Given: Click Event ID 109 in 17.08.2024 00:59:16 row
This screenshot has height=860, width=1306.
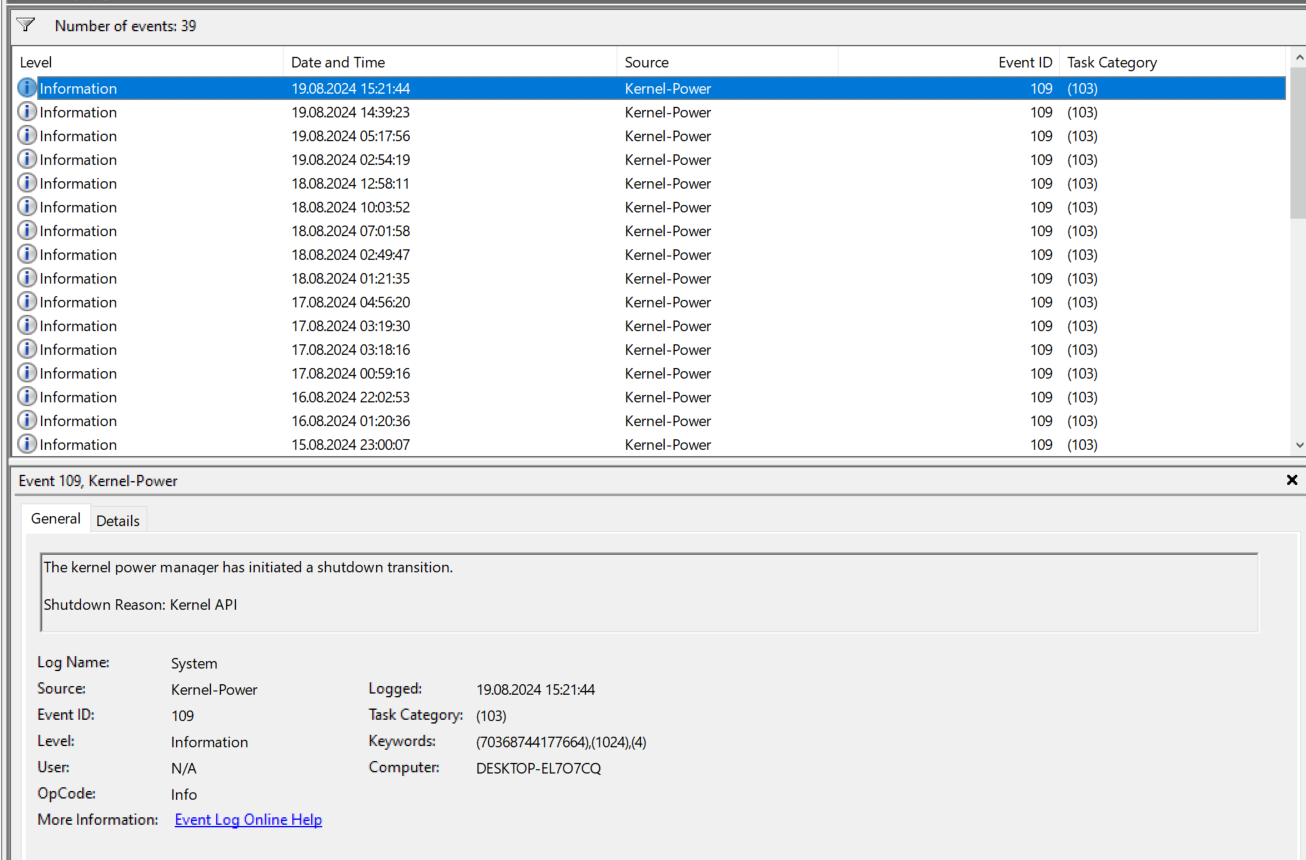Looking at the screenshot, I should [1041, 373].
